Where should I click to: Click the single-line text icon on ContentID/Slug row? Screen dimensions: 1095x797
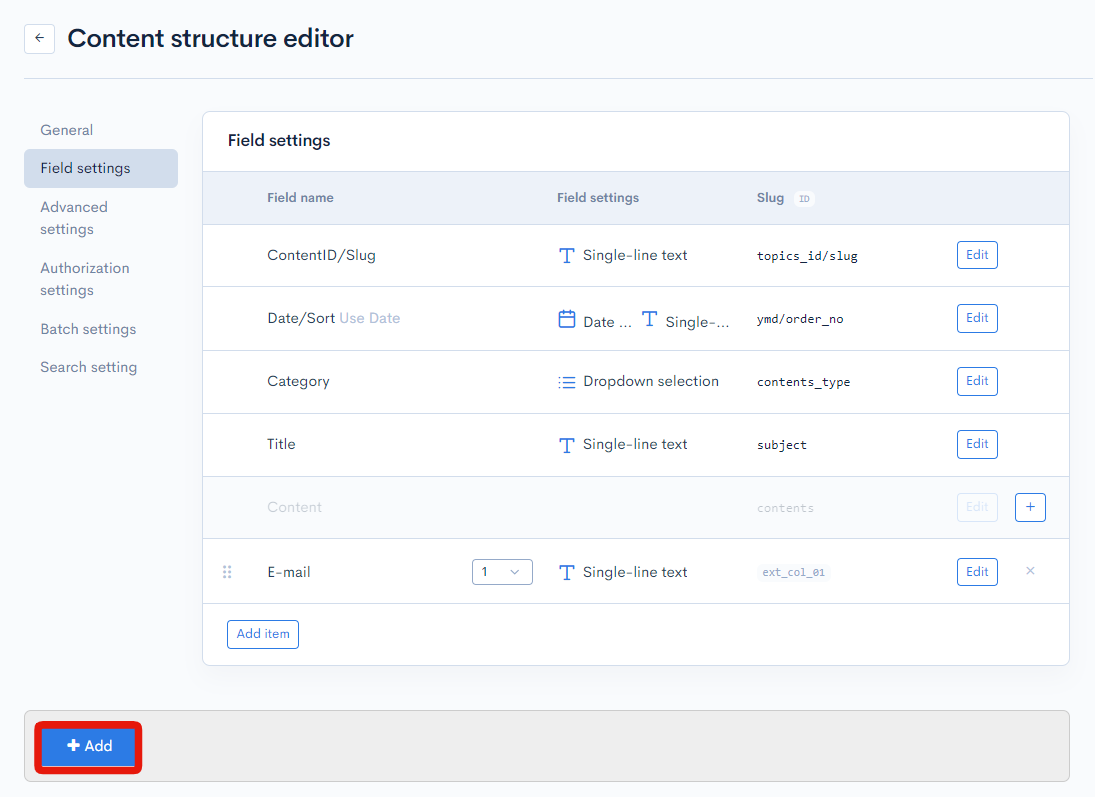coord(566,255)
